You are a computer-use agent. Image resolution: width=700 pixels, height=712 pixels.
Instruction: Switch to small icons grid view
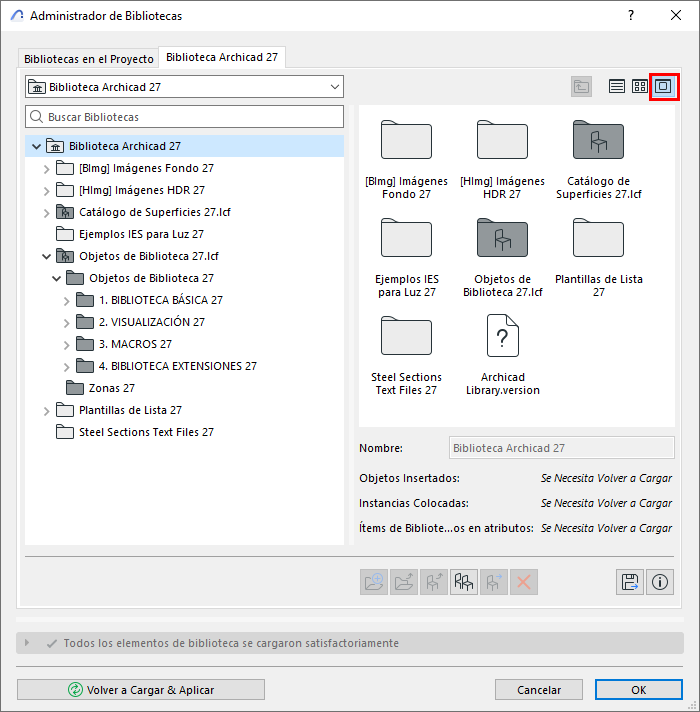click(x=640, y=86)
